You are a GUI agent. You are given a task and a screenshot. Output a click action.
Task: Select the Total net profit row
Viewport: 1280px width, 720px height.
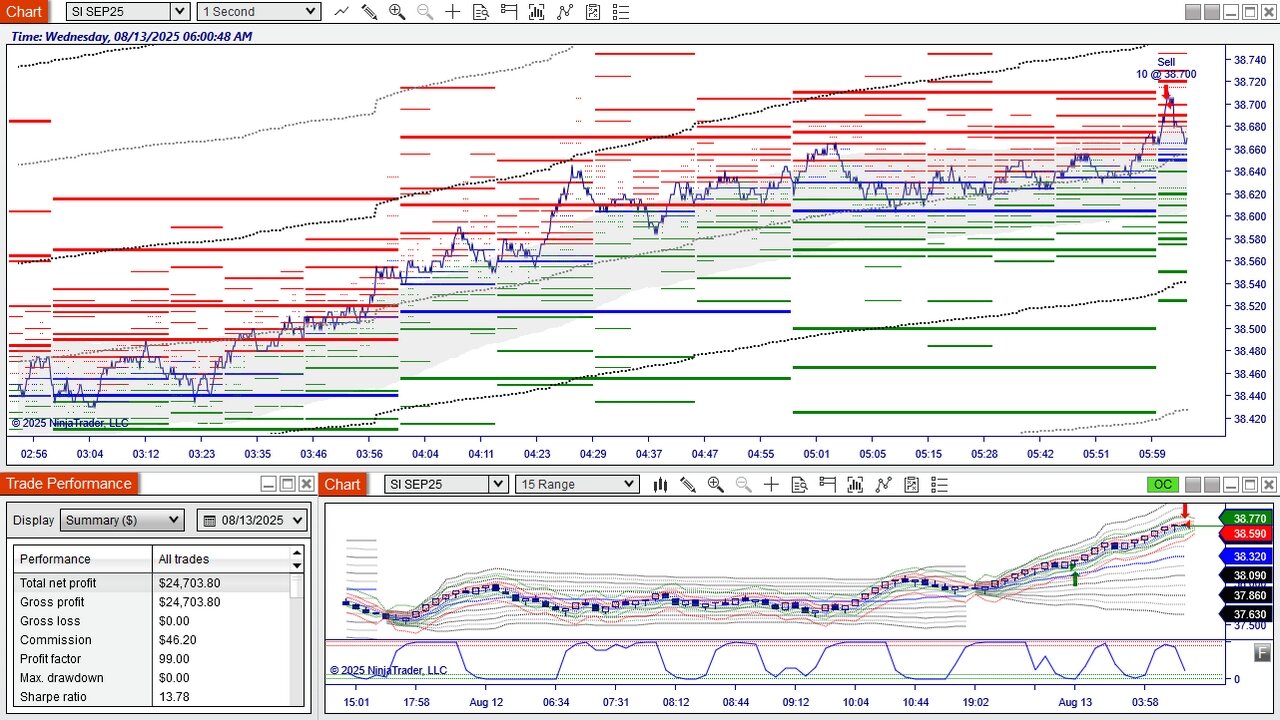pos(152,582)
